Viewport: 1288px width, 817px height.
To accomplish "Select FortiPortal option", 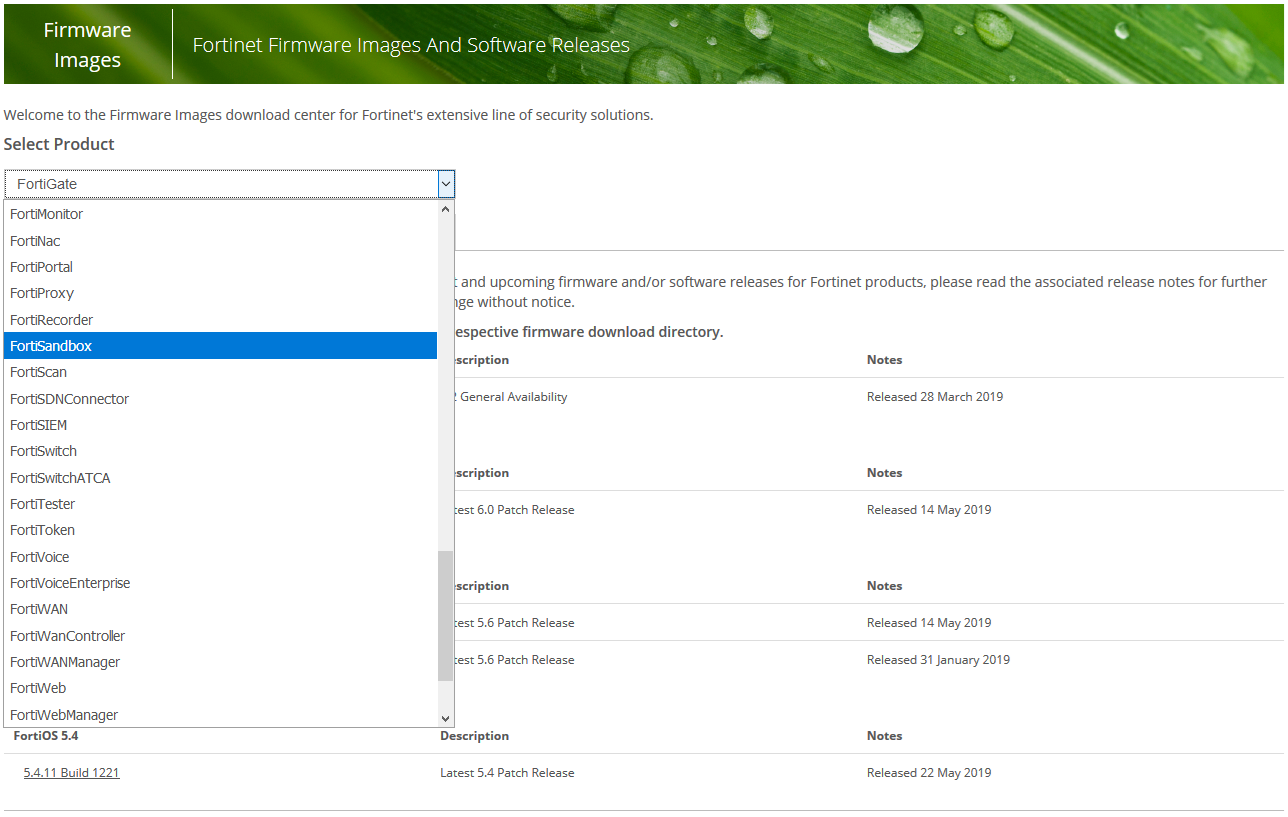I will 41,267.
